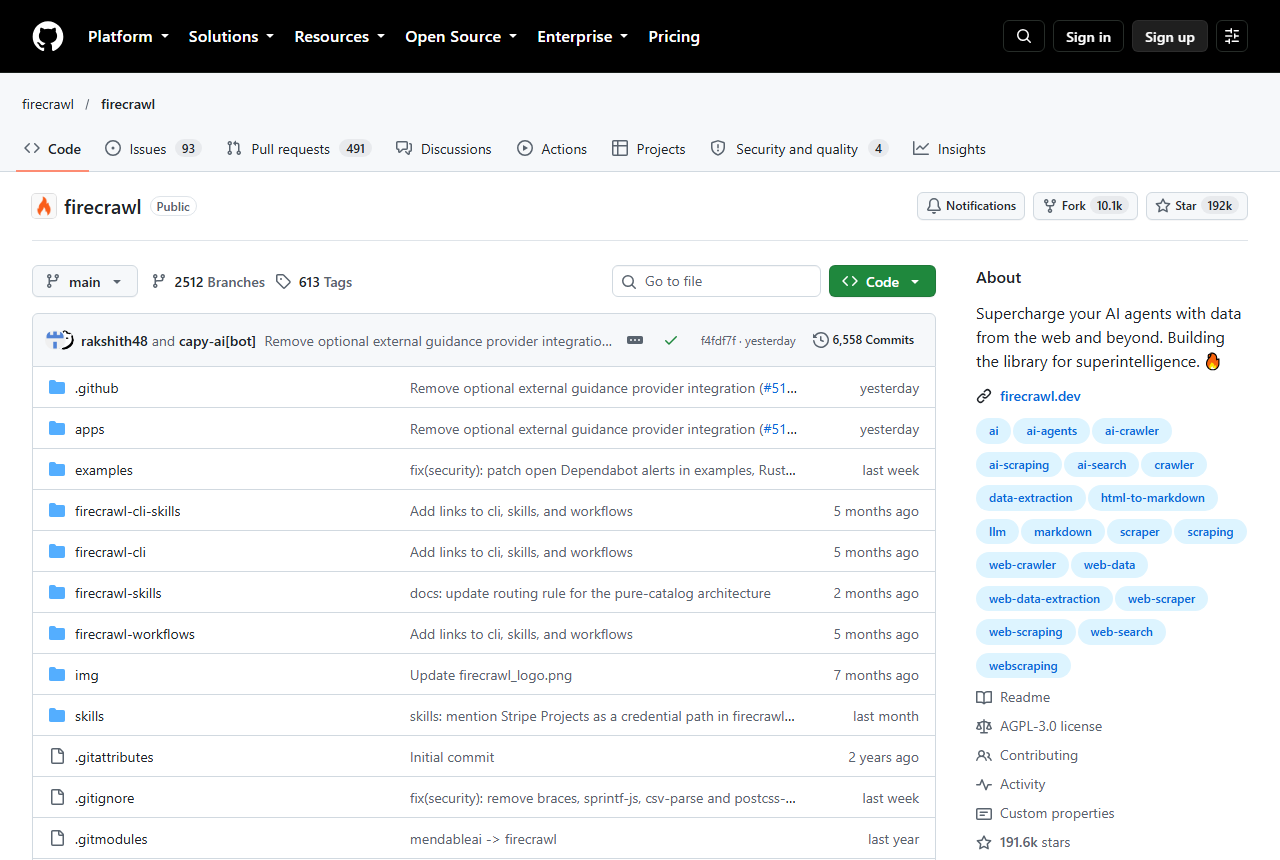Select the ai-agents topic tag

tap(1051, 431)
